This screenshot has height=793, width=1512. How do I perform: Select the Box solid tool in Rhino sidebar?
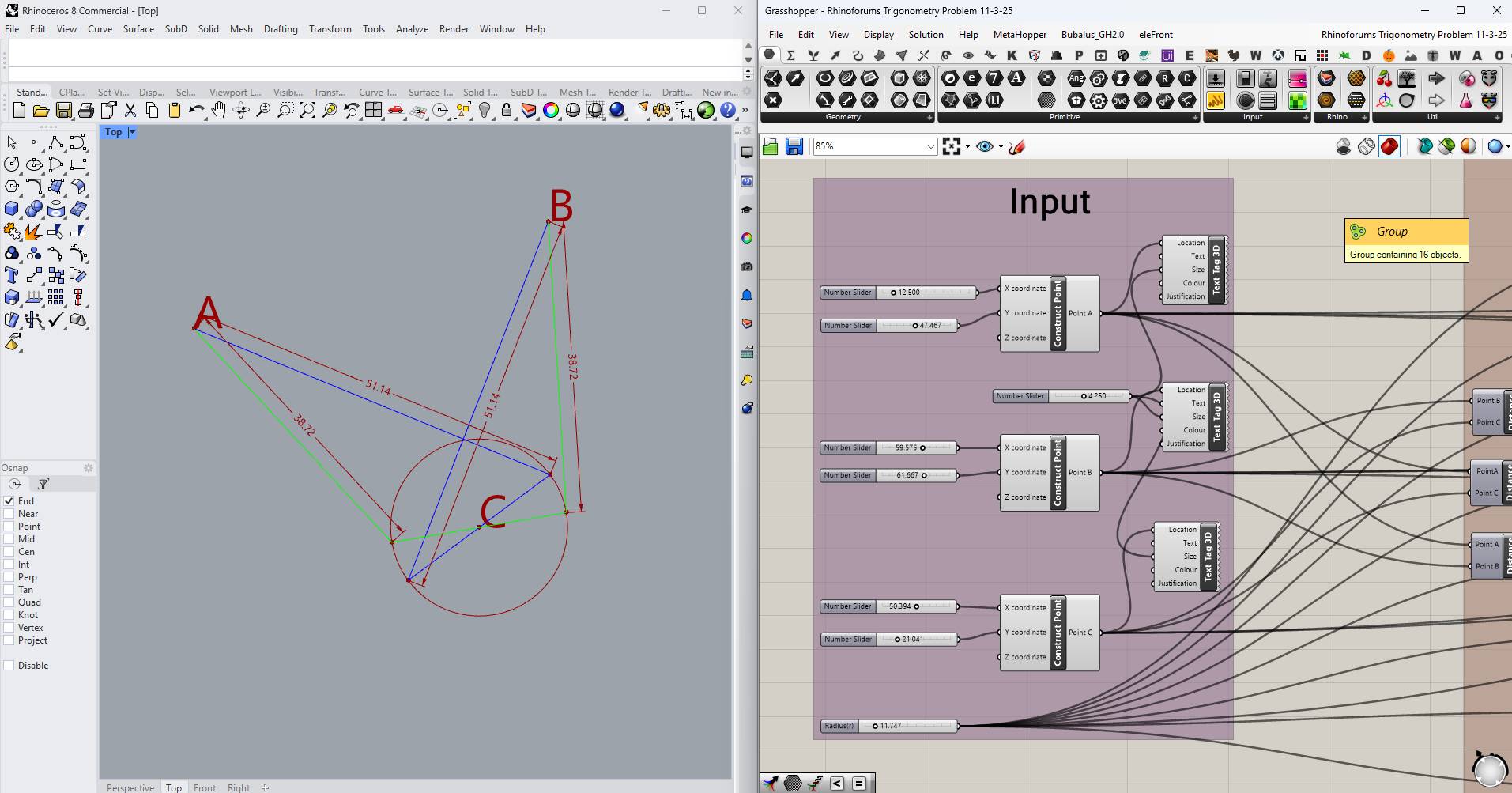[x=12, y=209]
